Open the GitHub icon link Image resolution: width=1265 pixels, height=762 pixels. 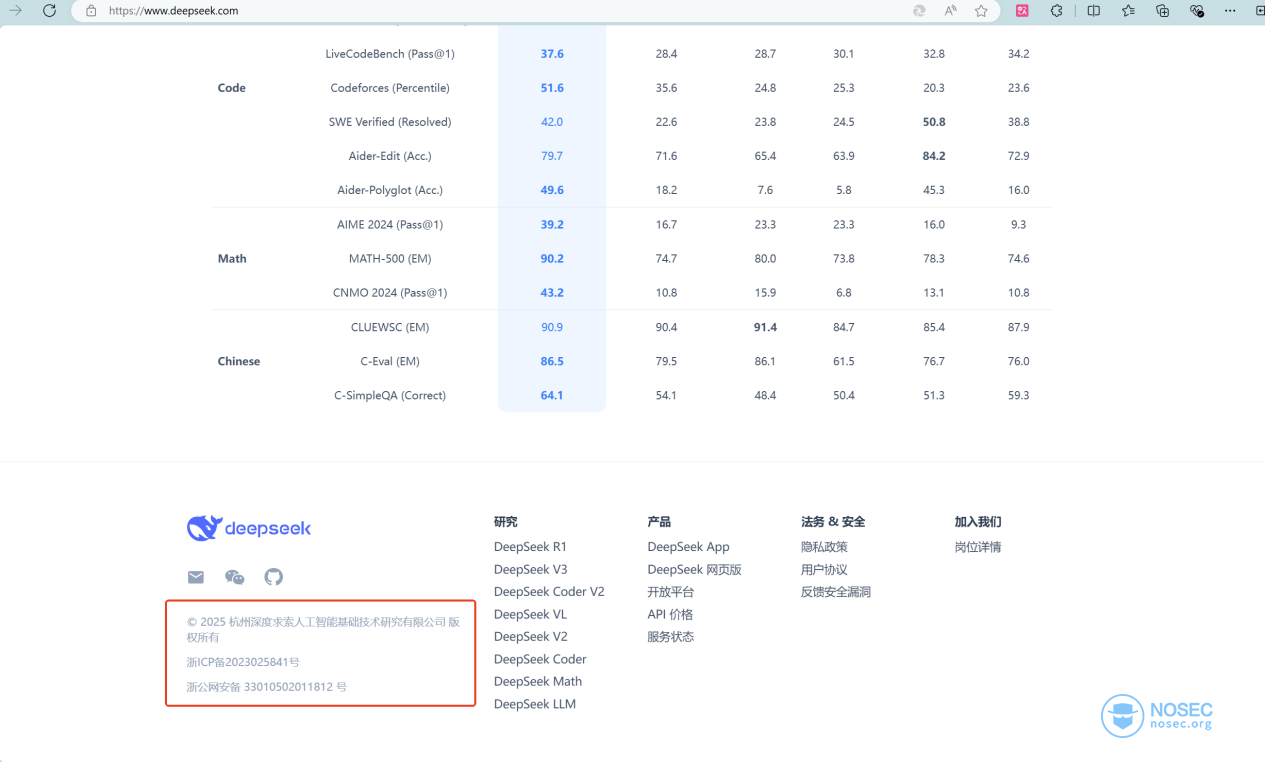(273, 577)
